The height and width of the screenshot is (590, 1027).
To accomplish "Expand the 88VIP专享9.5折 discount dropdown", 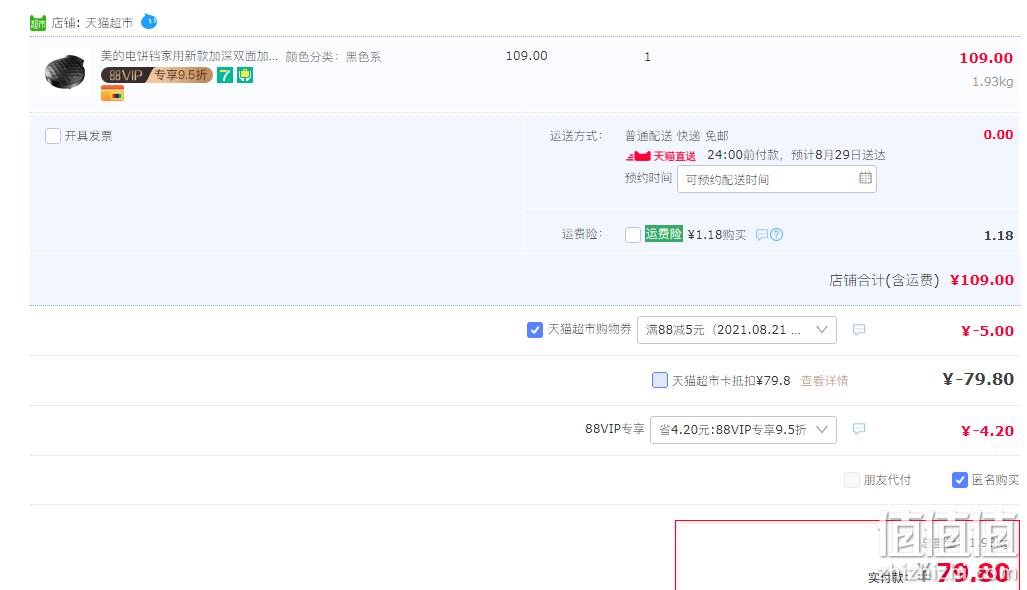I will click(x=743, y=430).
